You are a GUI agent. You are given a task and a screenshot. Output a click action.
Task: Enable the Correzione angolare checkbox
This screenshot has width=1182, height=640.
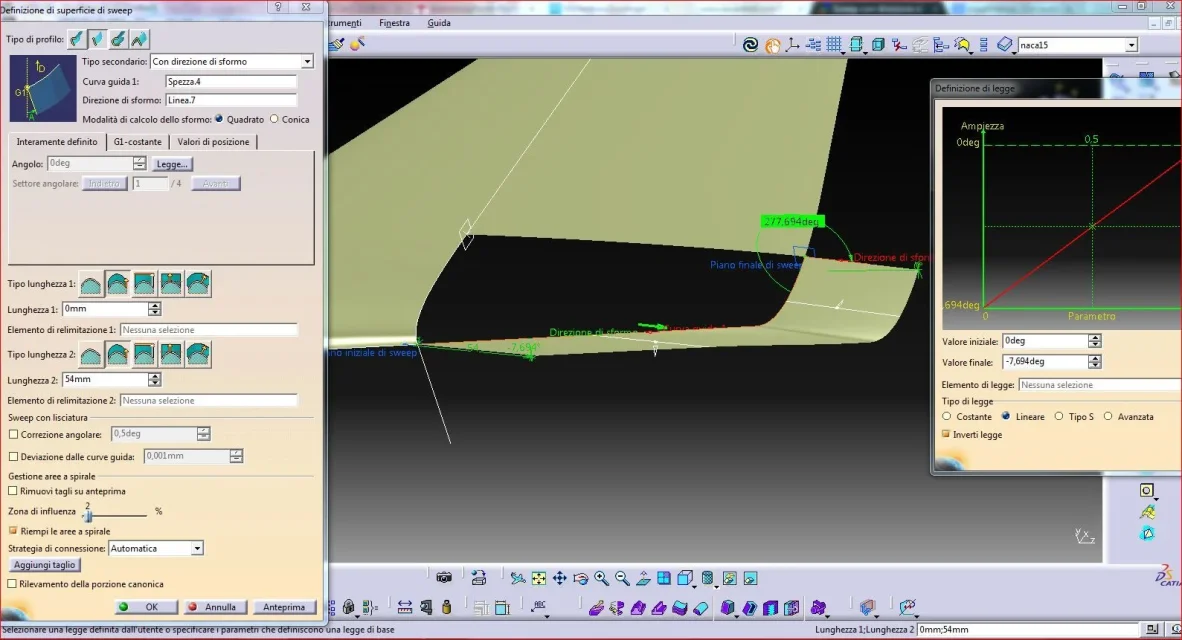coord(14,434)
